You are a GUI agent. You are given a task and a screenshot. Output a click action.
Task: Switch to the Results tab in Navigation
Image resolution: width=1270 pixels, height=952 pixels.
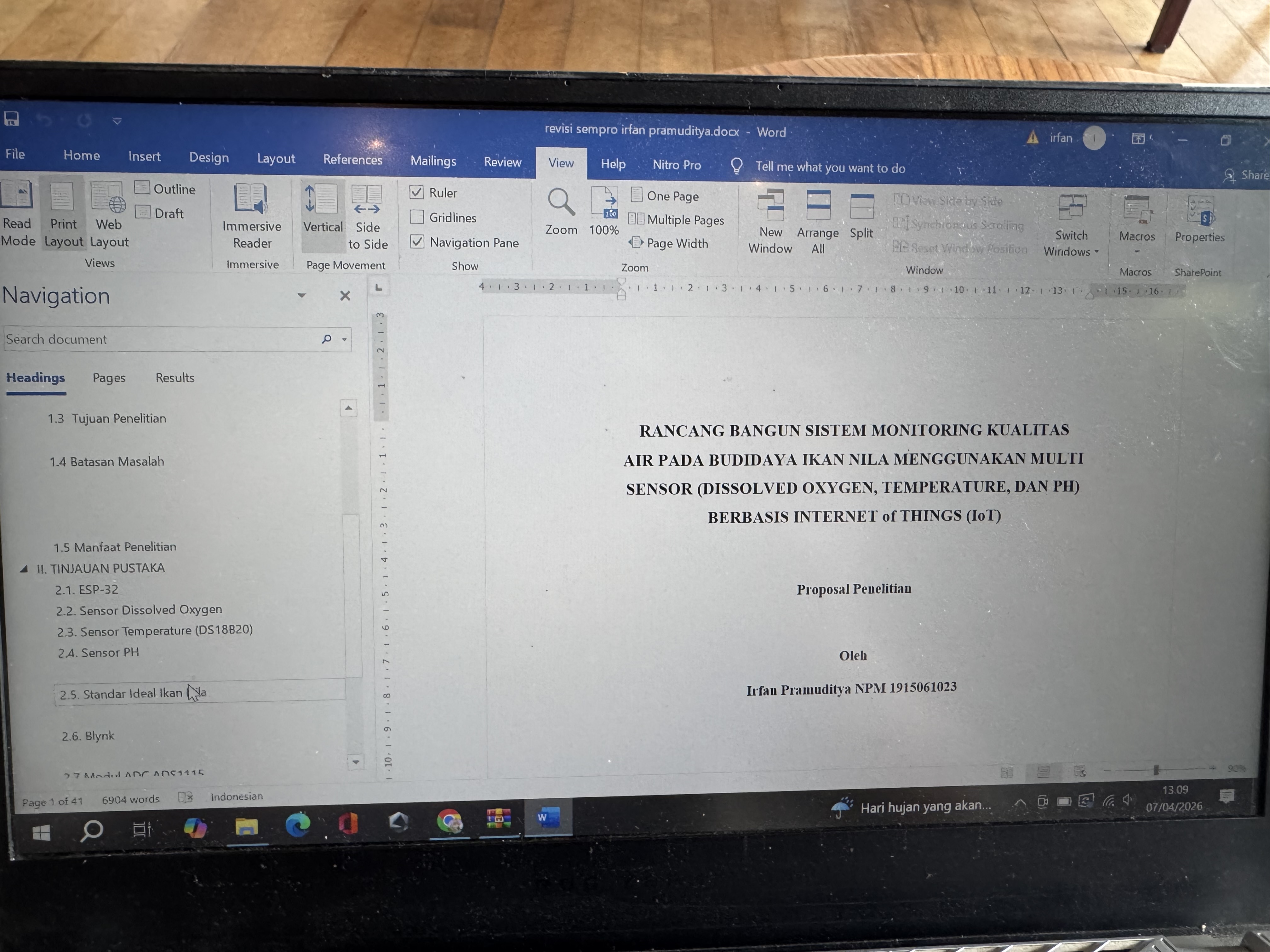coord(175,377)
